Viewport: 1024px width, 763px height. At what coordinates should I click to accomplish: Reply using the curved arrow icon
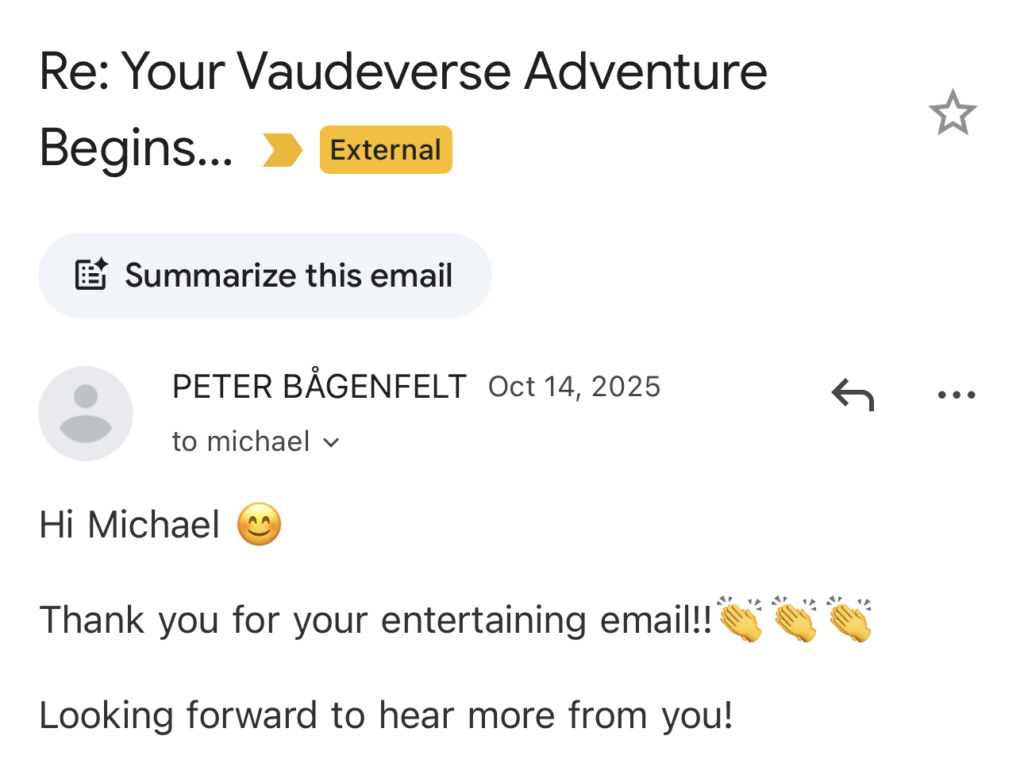tap(852, 397)
